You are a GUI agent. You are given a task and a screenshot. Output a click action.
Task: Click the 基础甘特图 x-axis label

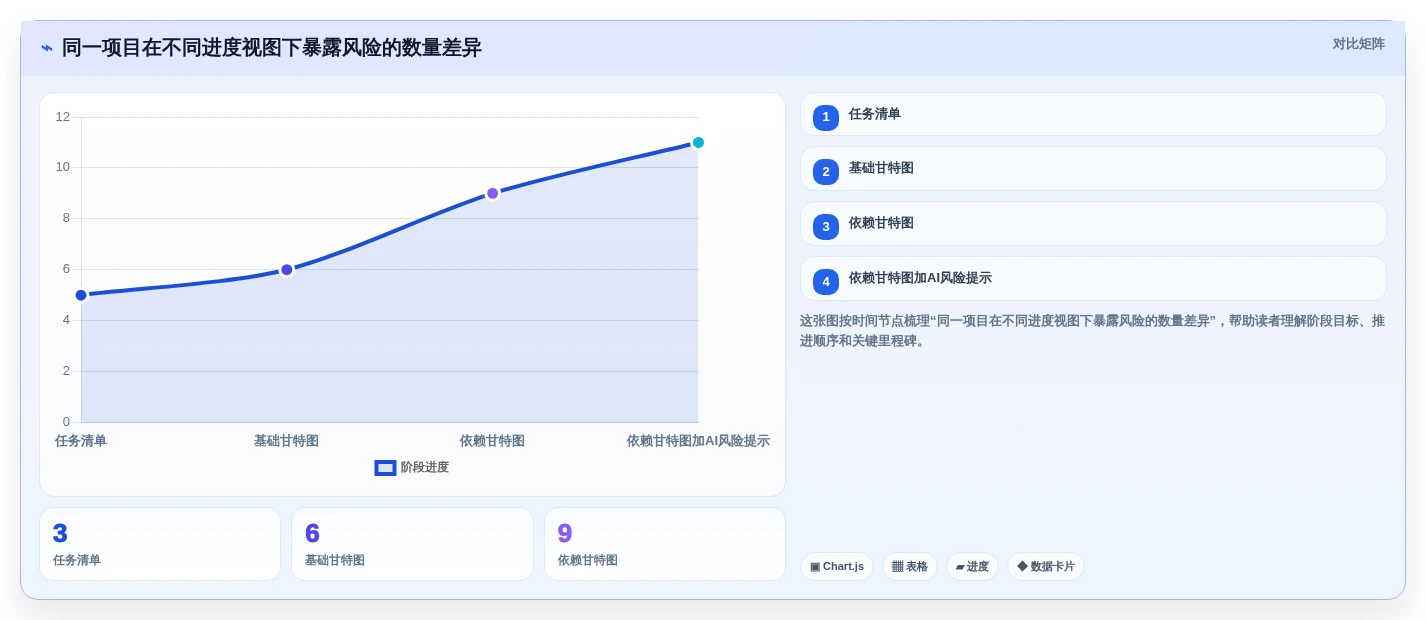pyautogui.click(x=286, y=441)
